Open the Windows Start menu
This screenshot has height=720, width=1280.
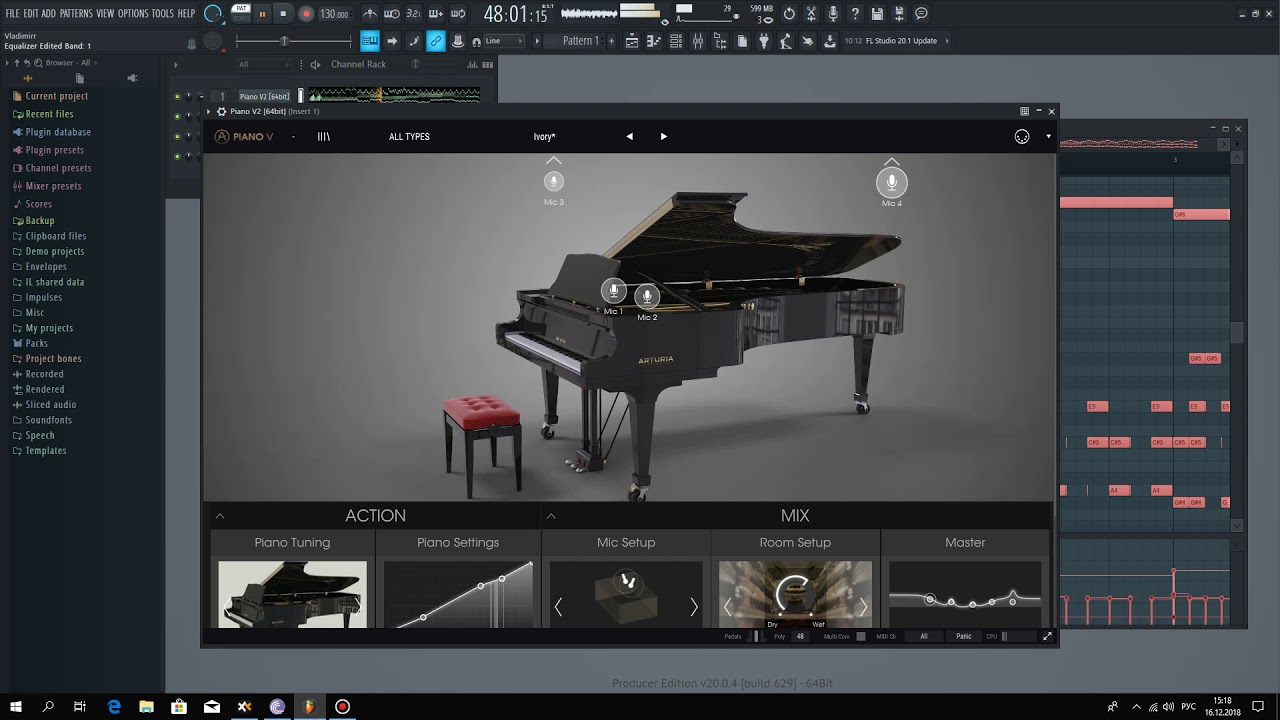click(16, 706)
